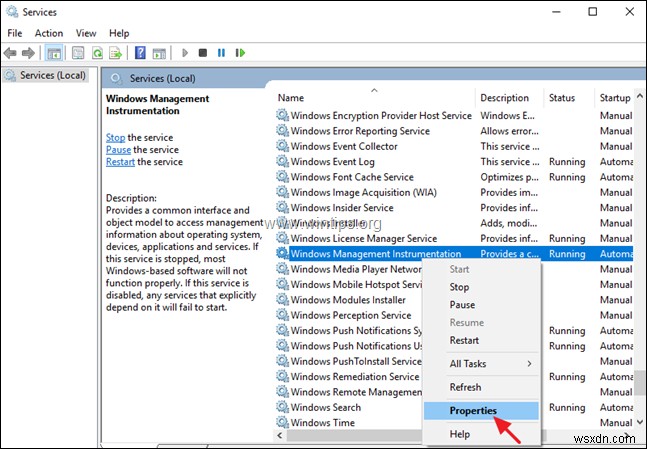Toggle Show/Hide Console Tree toolbar icon
Viewport: 647px width, 449px height.
54,53
